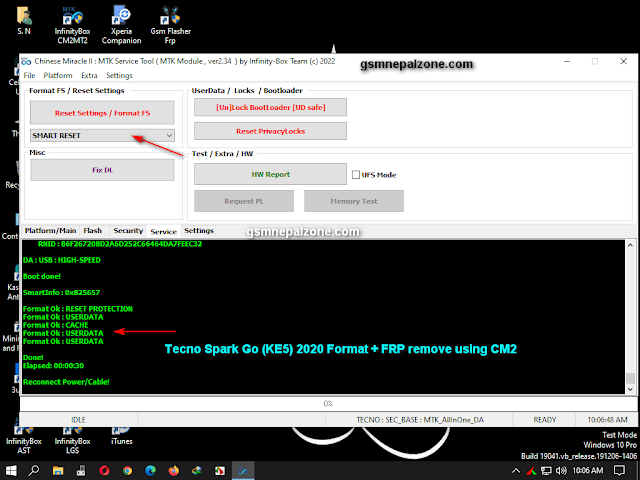Click the 0% progress bar

click(328, 404)
